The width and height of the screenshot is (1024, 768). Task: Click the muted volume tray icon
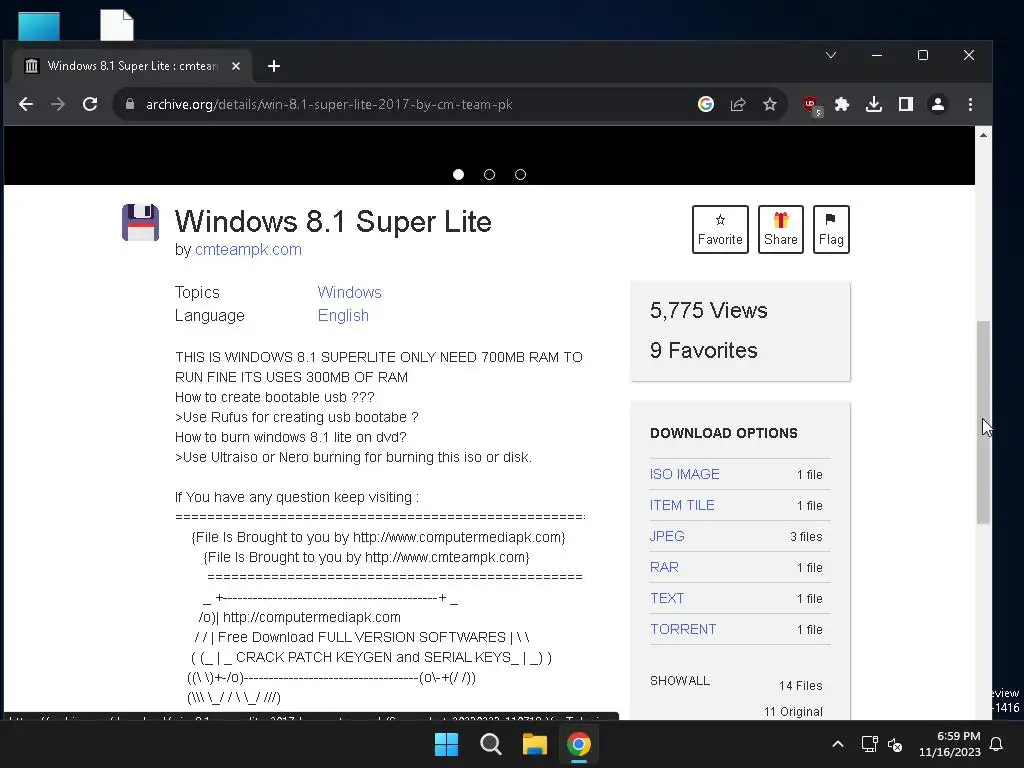point(895,744)
